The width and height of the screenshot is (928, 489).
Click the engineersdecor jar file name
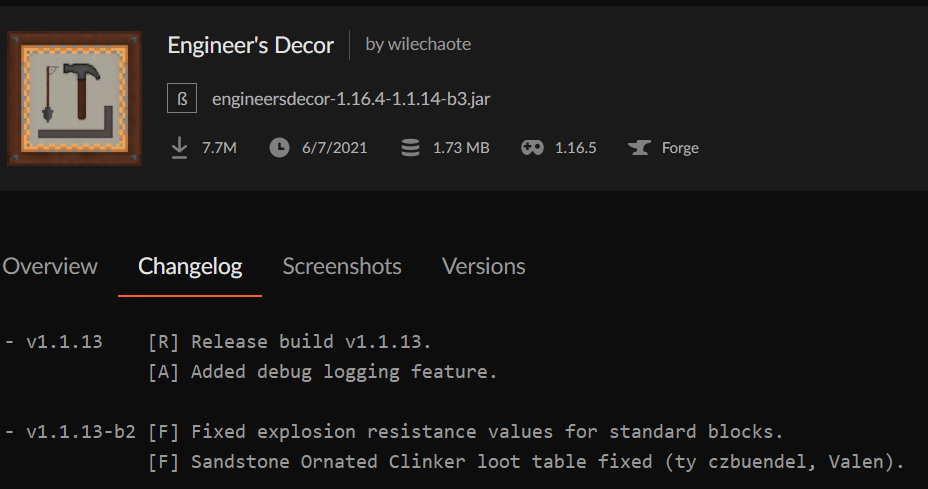351,99
